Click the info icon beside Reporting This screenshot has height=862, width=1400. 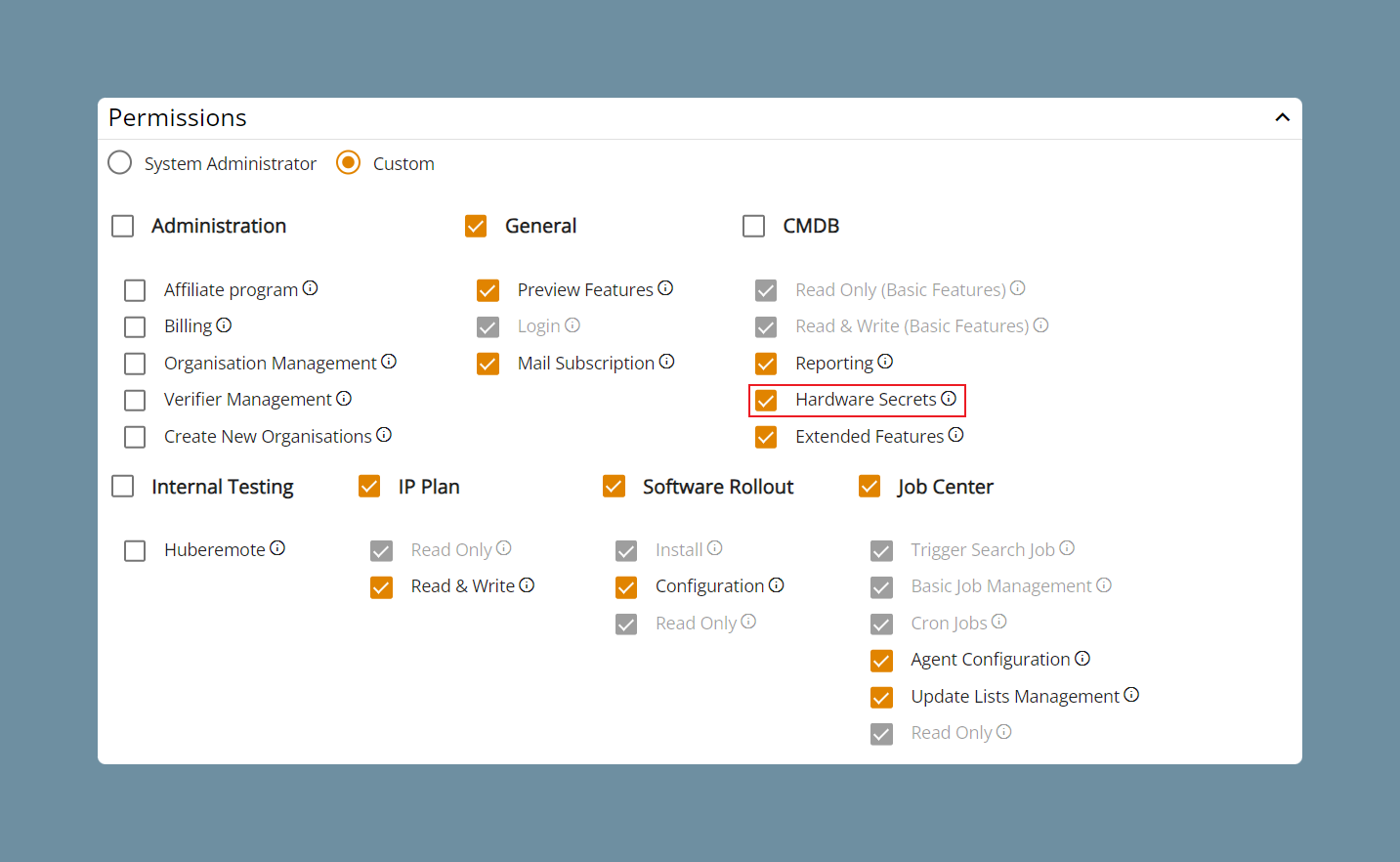pos(885,362)
